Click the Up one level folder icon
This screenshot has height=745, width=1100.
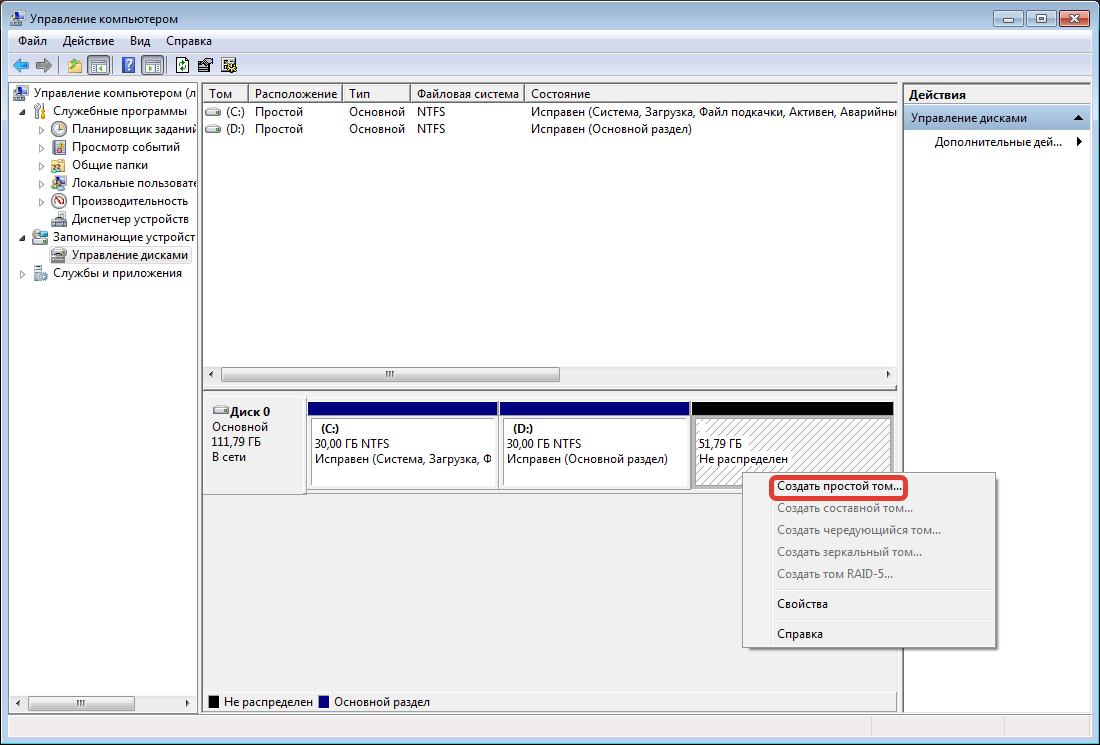point(74,66)
